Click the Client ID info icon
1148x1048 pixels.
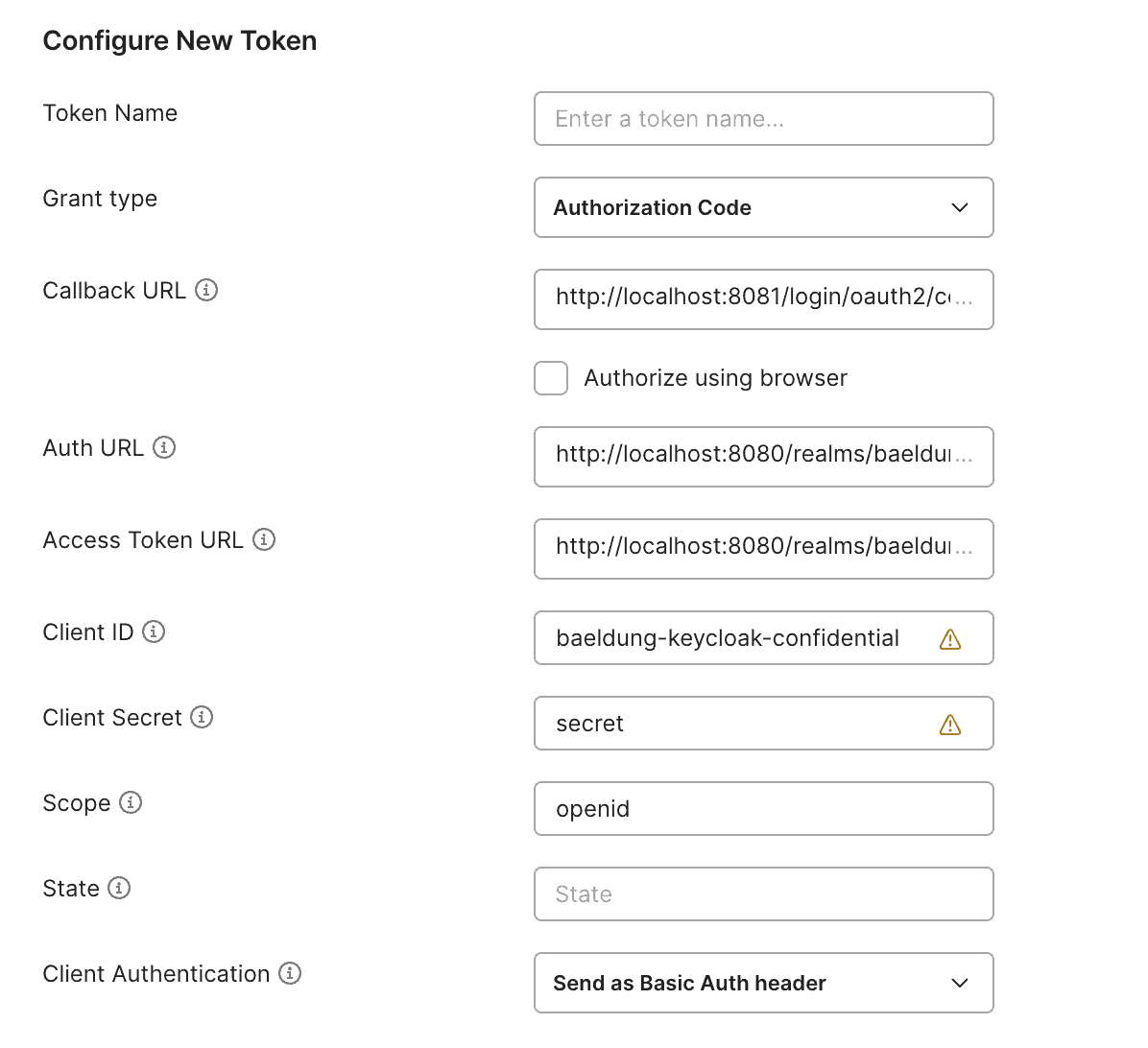coord(154,631)
